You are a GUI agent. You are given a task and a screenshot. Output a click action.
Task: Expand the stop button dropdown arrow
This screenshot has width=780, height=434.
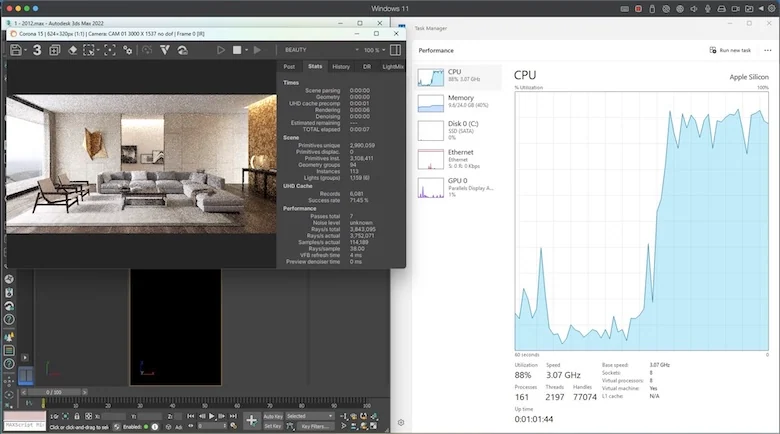(246, 50)
